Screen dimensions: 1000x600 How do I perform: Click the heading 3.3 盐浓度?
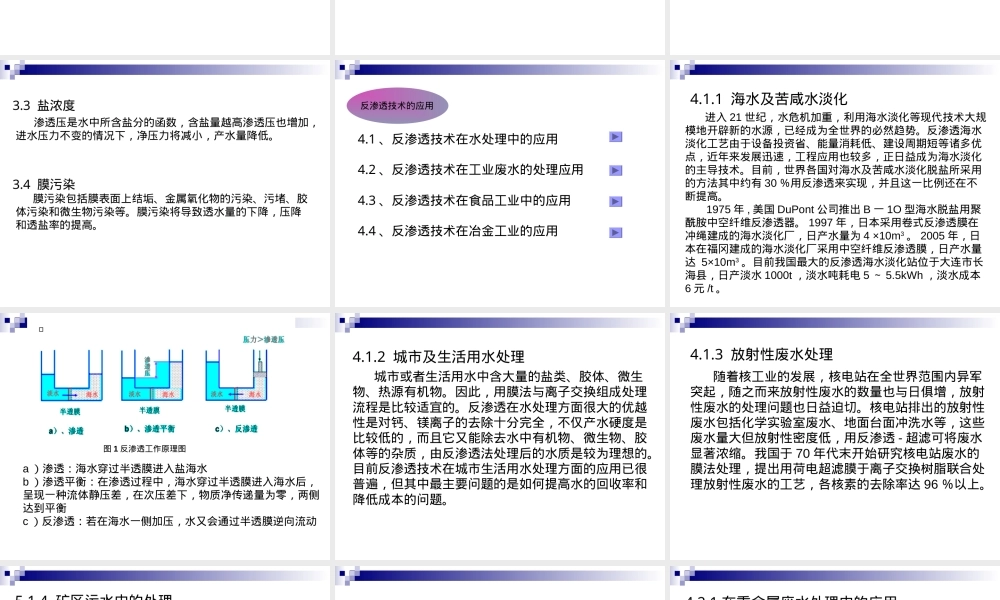point(43,105)
